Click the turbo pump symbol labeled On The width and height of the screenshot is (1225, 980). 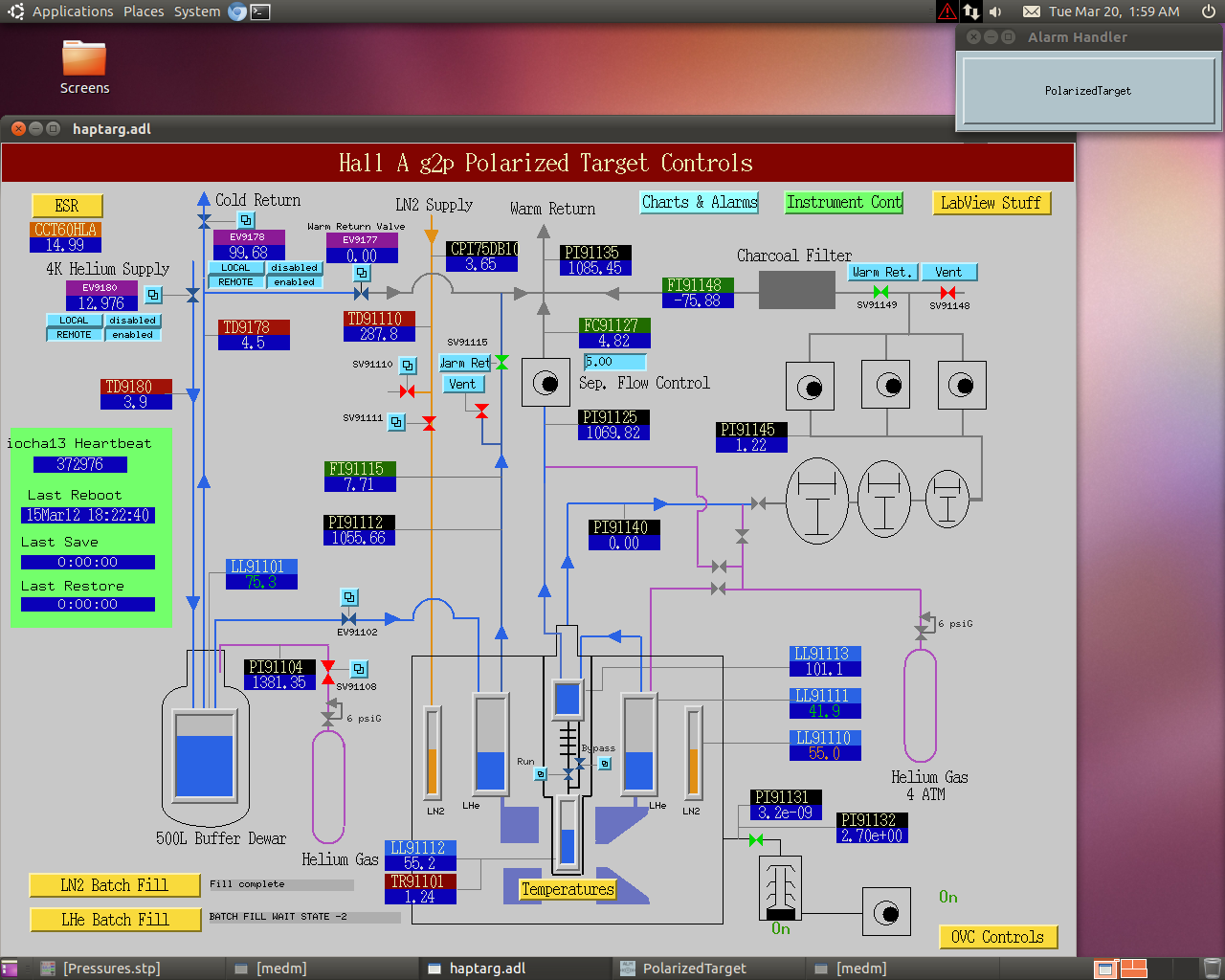point(781,886)
